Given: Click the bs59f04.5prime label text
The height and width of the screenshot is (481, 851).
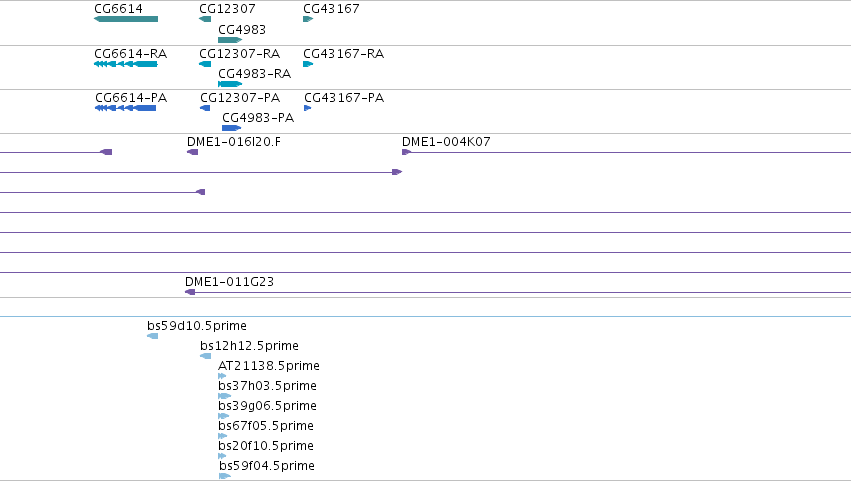Looking at the screenshot, I should point(266,466).
